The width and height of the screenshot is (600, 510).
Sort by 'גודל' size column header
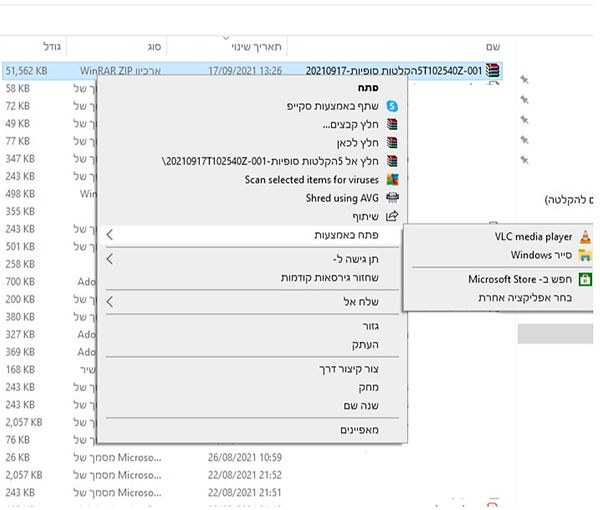click(x=52, y=47)
